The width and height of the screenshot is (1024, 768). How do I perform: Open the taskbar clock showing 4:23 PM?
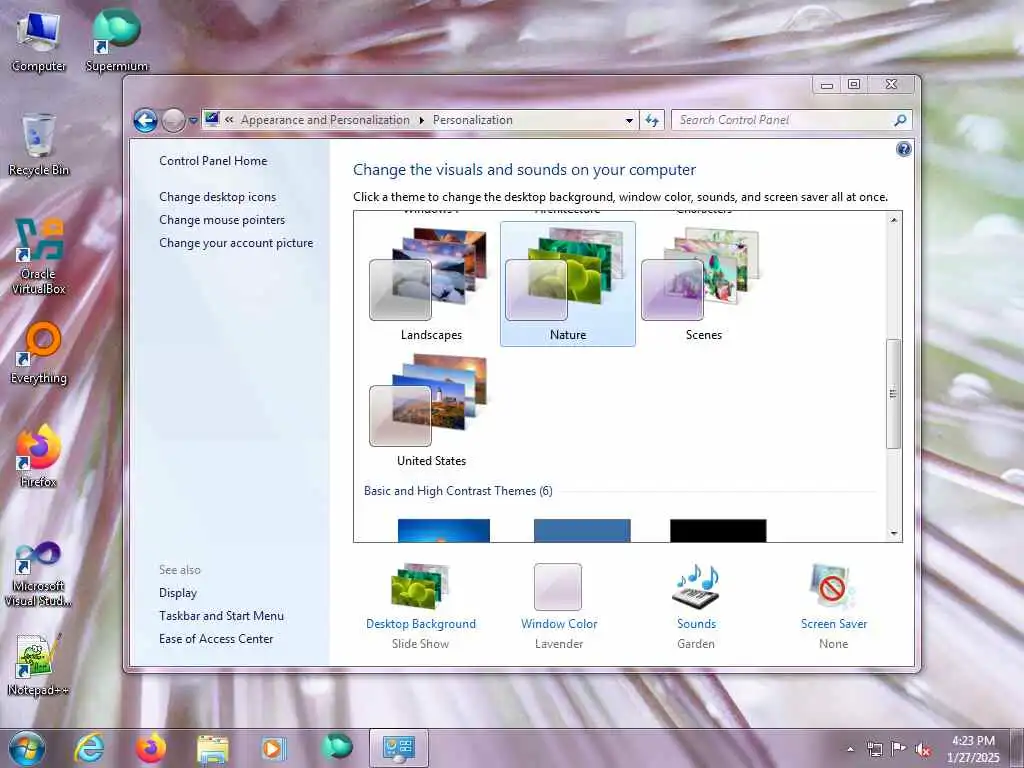point(973,748)
